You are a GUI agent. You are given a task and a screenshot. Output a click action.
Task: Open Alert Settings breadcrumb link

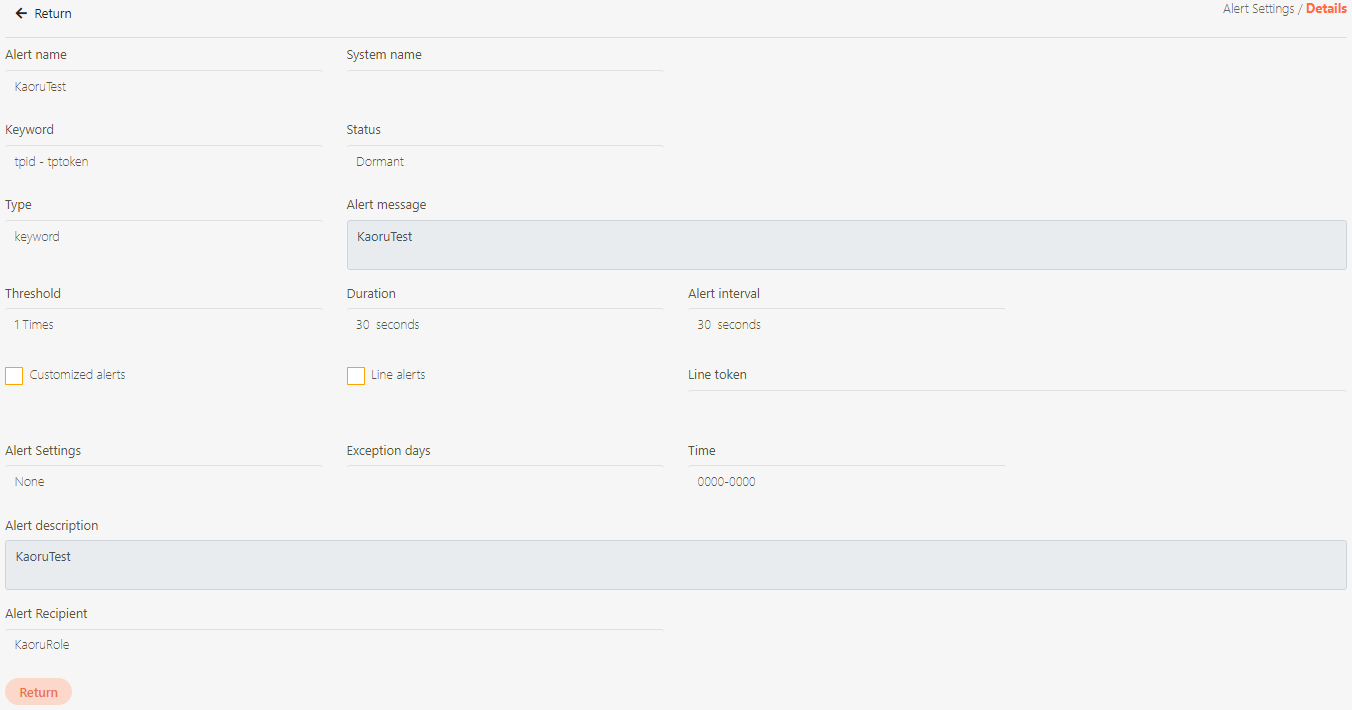(x=1258, y=9)
